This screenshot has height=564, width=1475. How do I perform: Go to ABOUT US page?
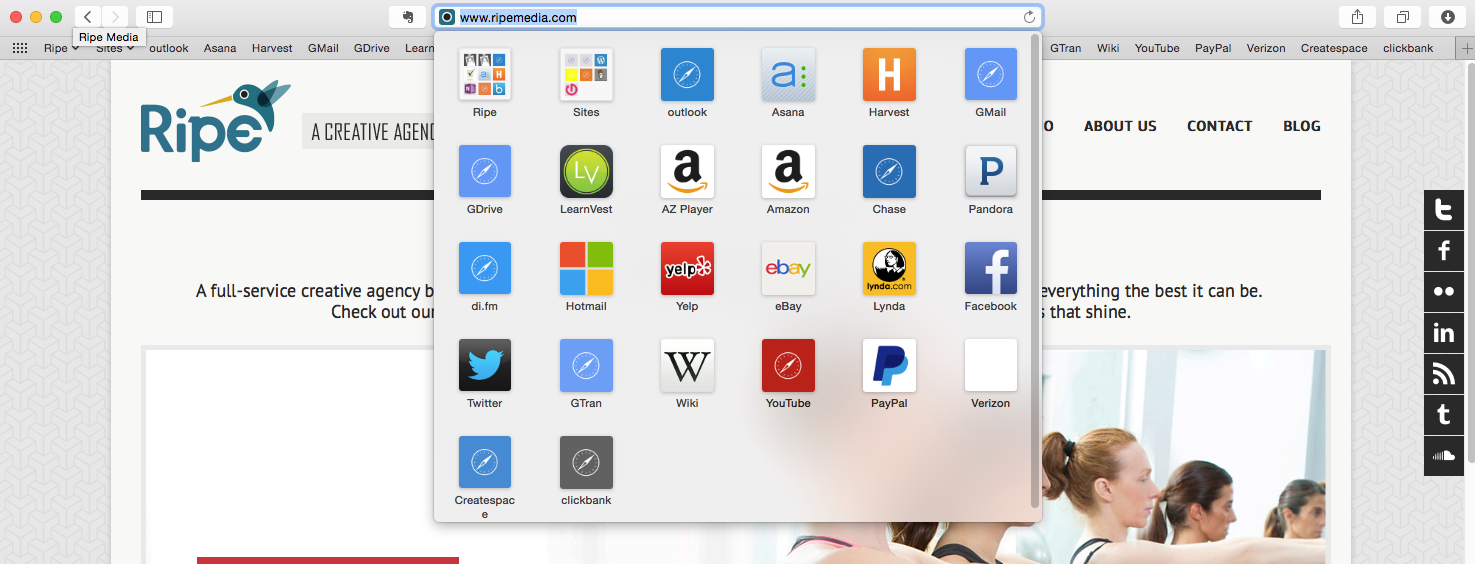[1120, 126]
